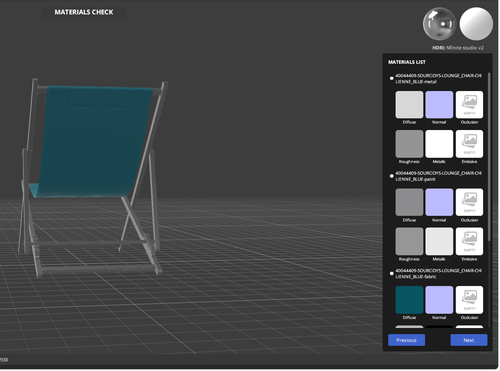Image resolution: width=500 pixels, height=371 pixels.
Task: Open the empty Occlusion slot of the metal material
Action: pyautogui.click(x=469, y=105)
